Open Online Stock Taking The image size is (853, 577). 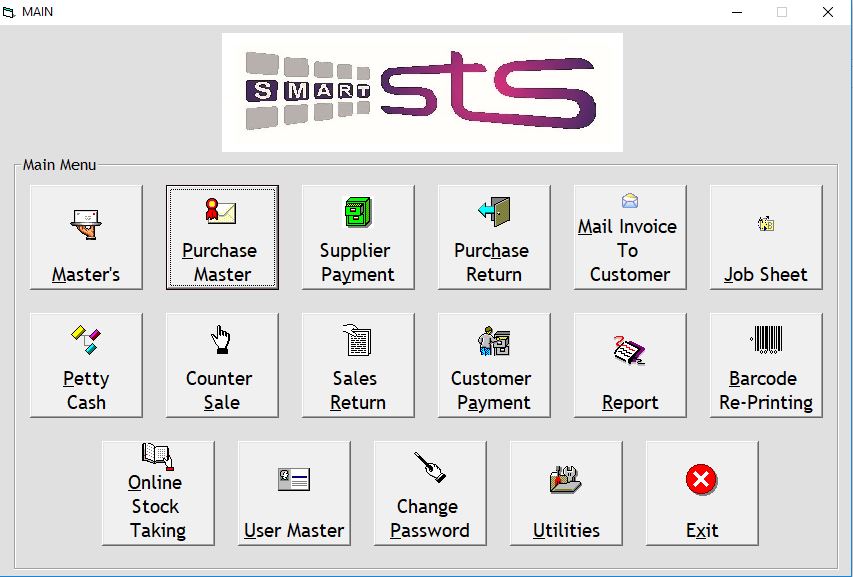point(158,493)
